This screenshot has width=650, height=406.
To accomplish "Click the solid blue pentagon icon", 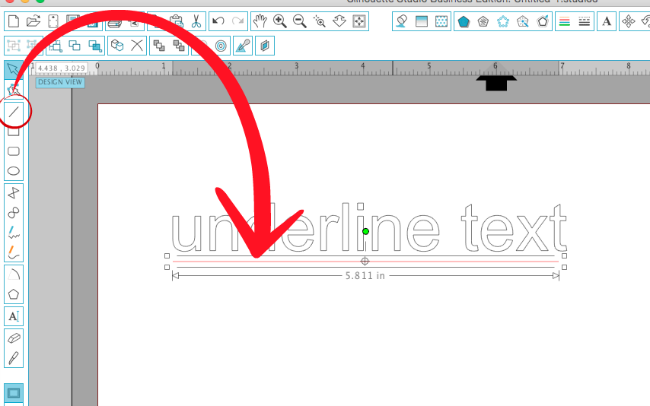I will (x=463, y=21).
